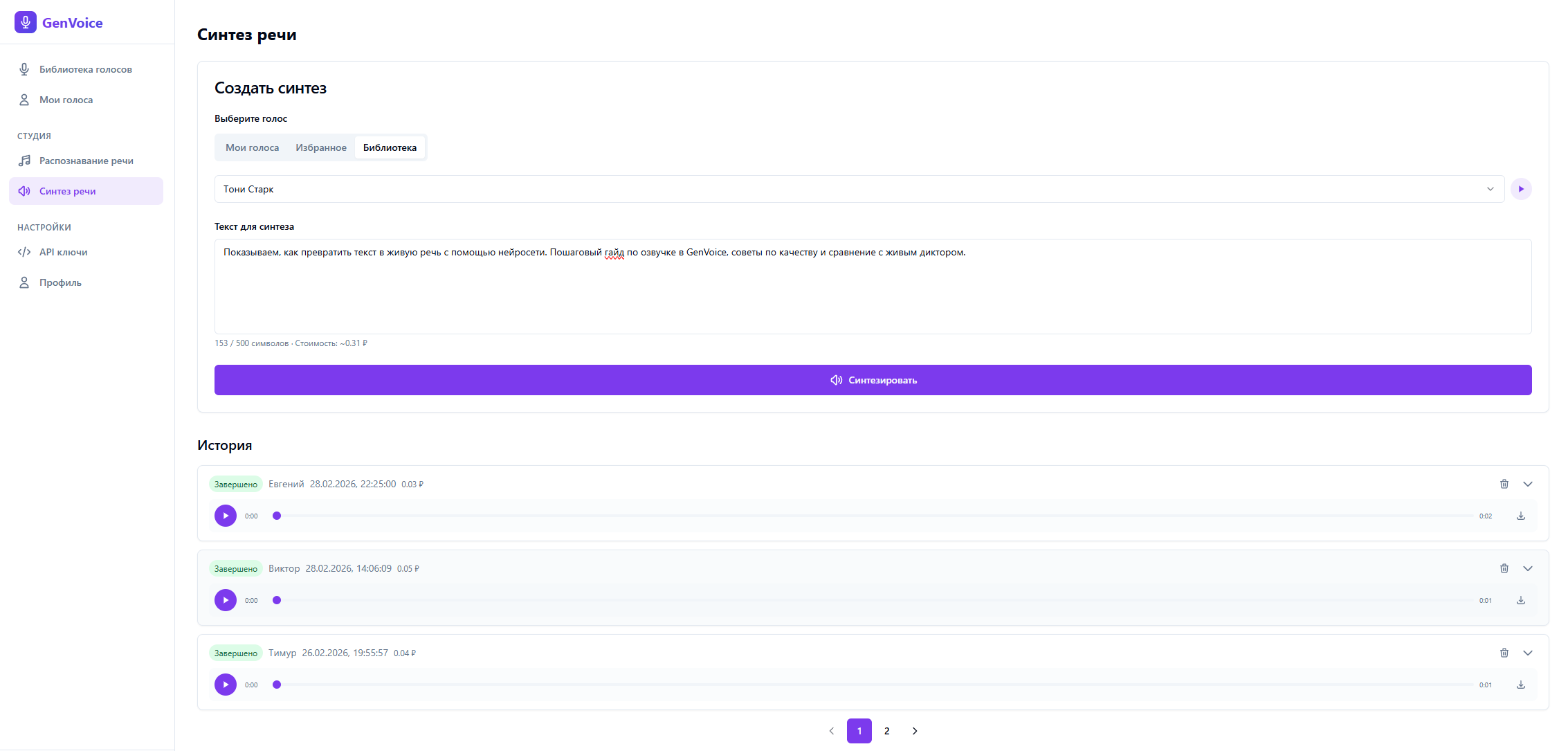The width and height of the screenshot is (1568, 751).
Task: Play the Тимур synthesized recording
Action: [225, 685]
